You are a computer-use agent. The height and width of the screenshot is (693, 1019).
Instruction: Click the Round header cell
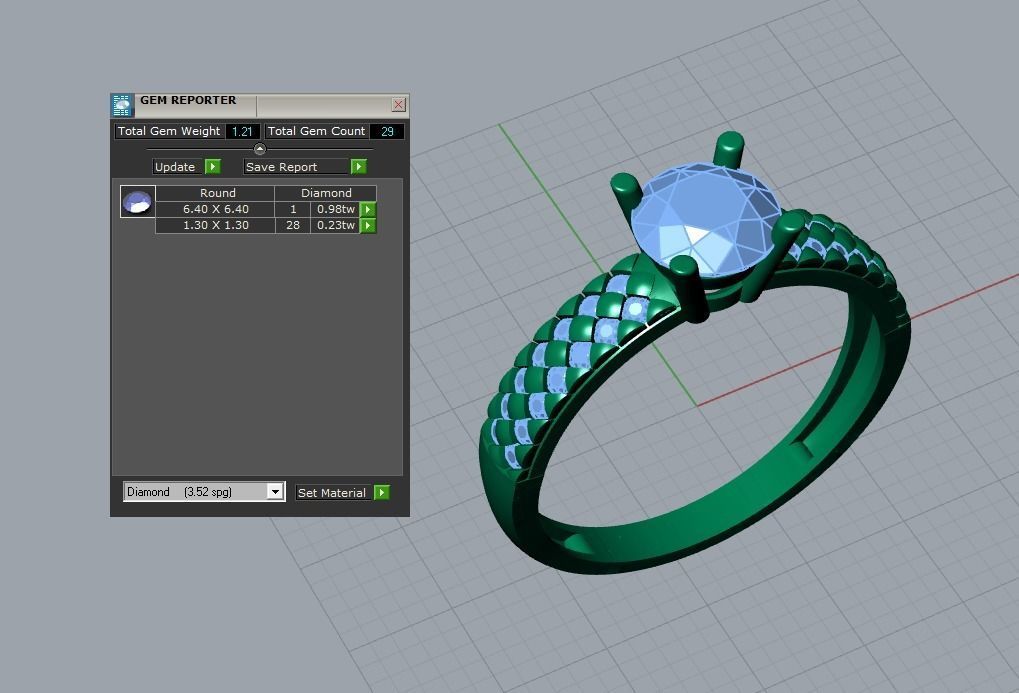[215, 193]
